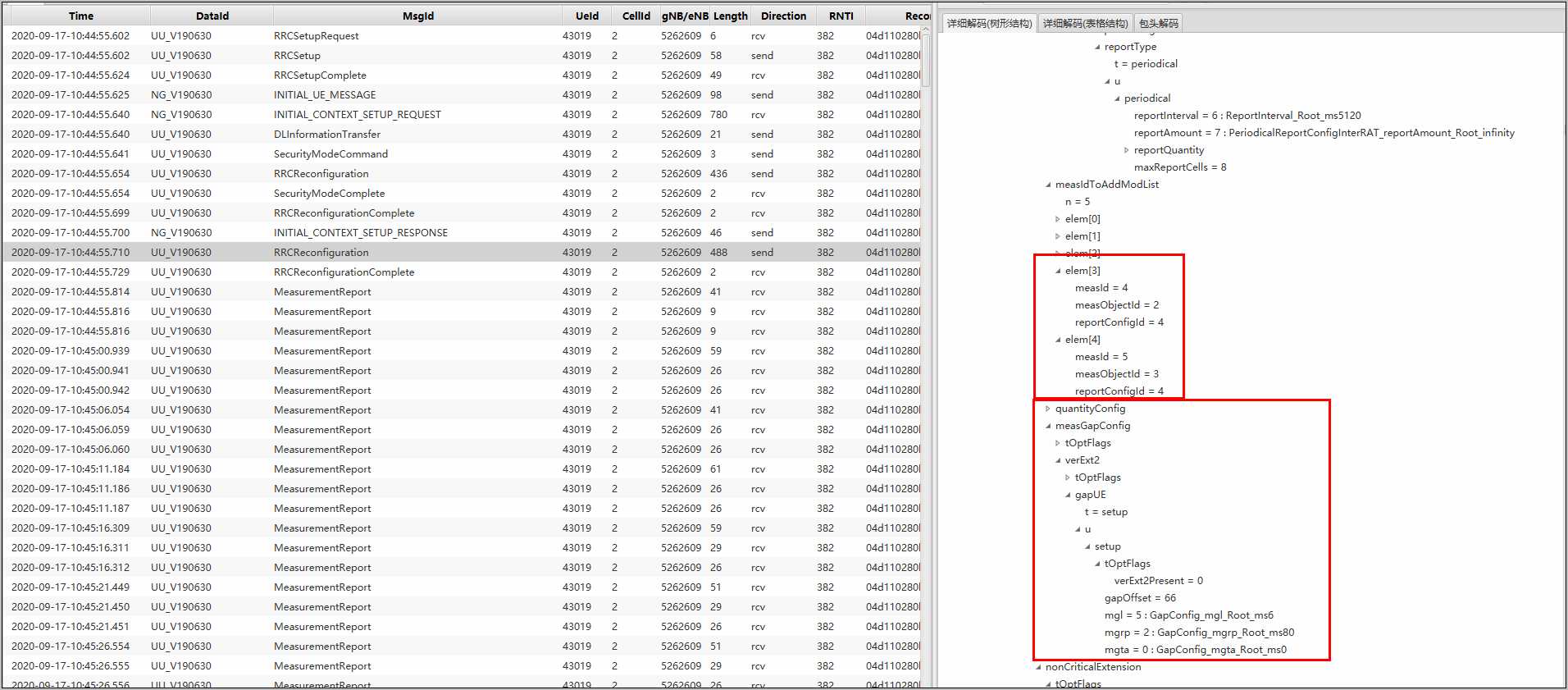Expand the elem[1] tree node

click(1058, 236)
